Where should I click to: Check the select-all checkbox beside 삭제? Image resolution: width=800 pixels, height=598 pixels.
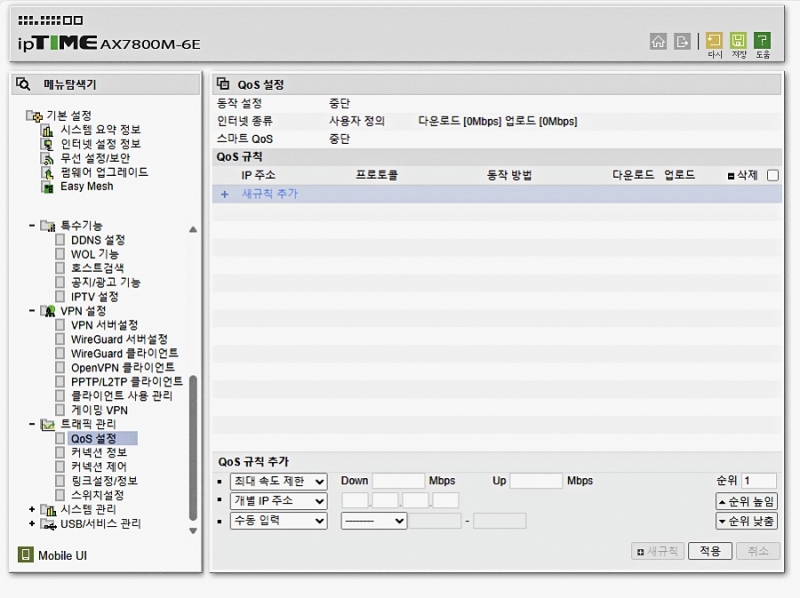pyautogui.click(x=772, y=175)
